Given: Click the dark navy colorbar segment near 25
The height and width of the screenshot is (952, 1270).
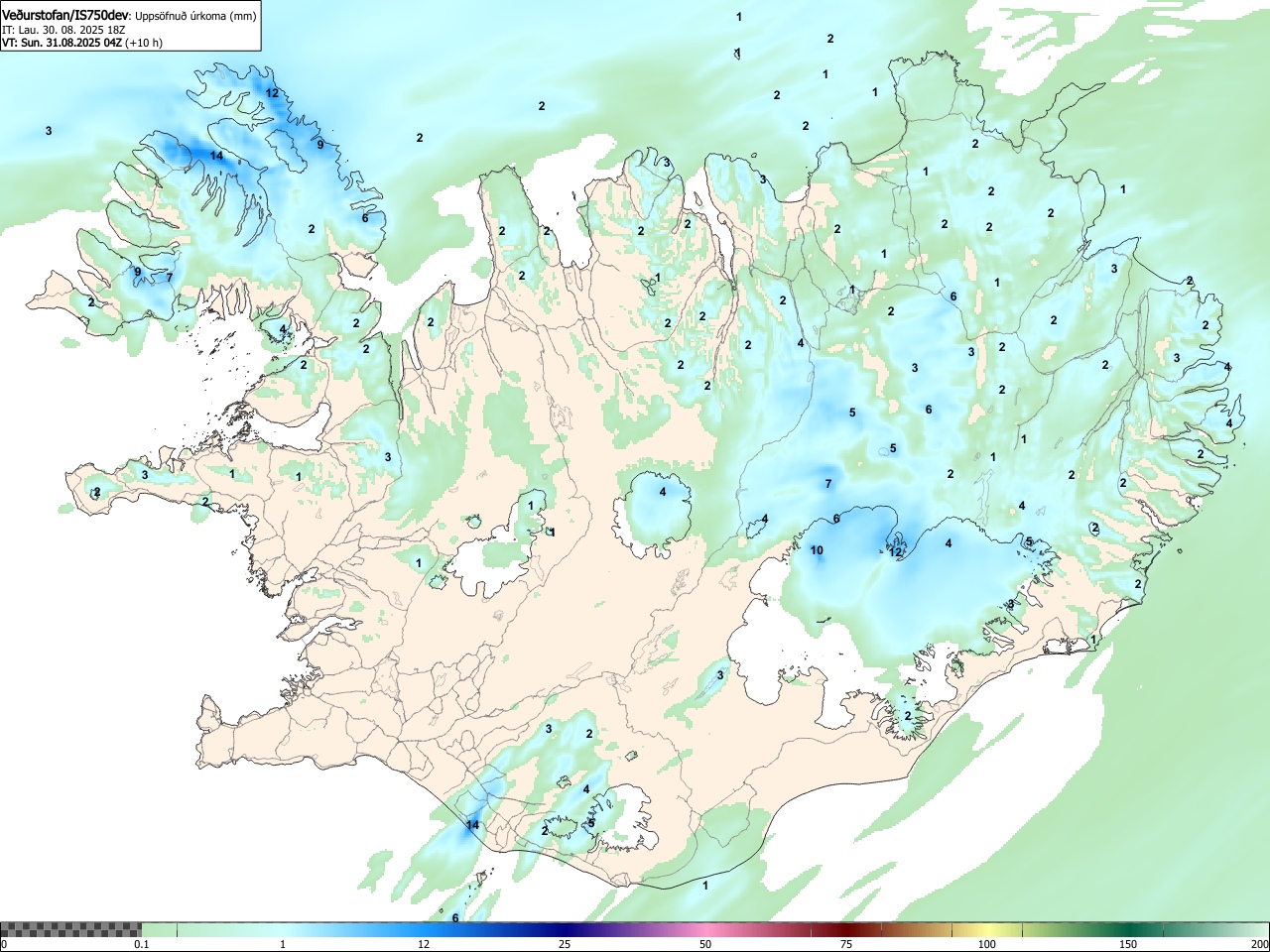Looking at the screenshot, I should pyautogui.click(x=565, y=929).
